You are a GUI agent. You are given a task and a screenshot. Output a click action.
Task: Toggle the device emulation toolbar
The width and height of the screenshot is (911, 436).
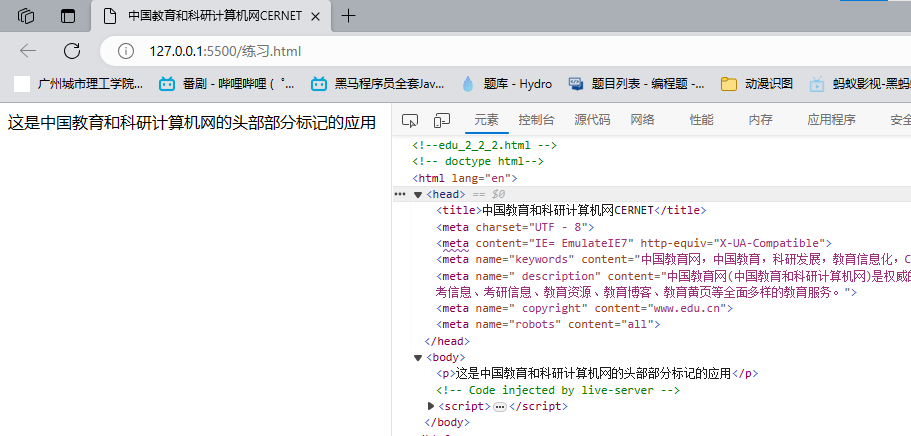point(442,120)
